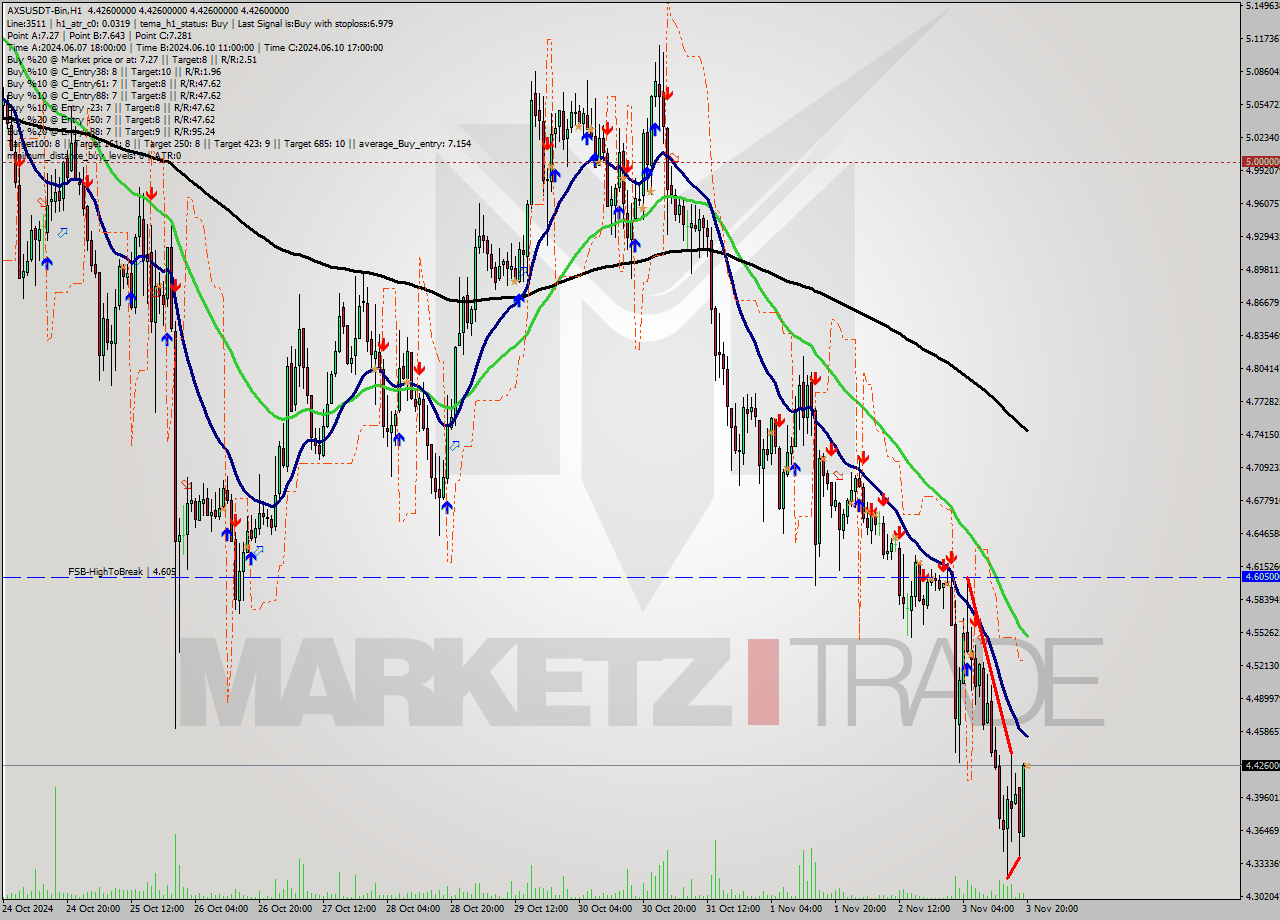The width and height of the screenshot is (1280, 920).
Task: Click the 4.48997 price axis label
Action: click(1262, 699)
